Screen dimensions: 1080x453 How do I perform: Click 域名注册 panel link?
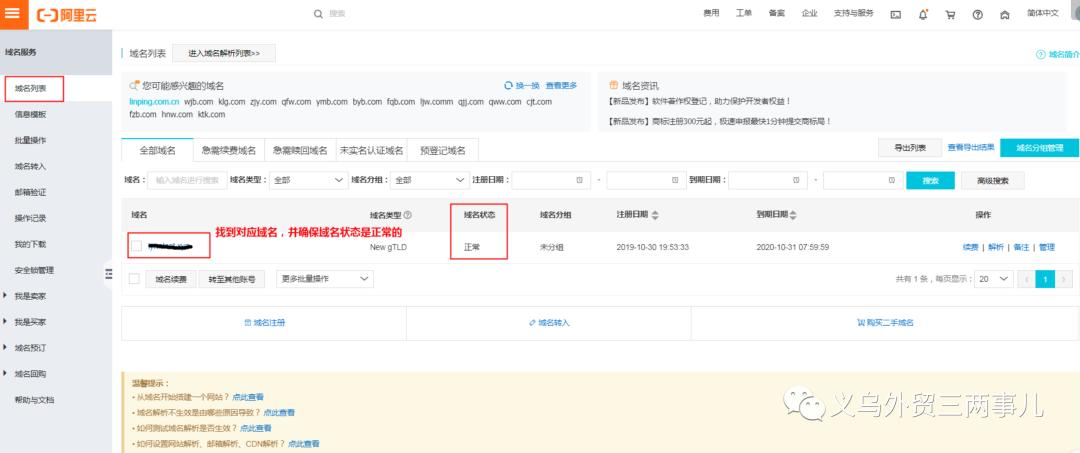pyautogui.click(x=264, y=322)
